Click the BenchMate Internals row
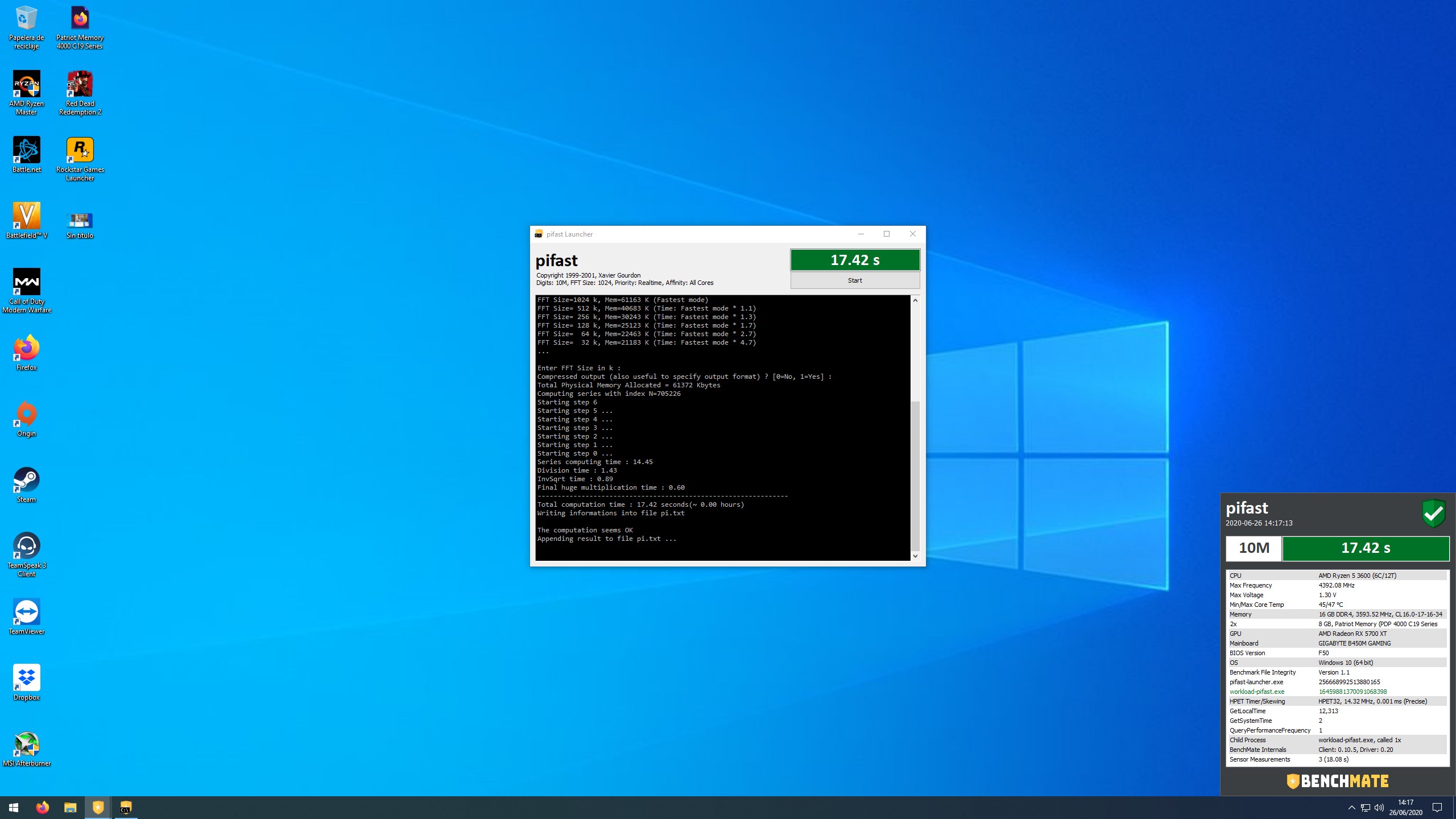 (1337, 750)
